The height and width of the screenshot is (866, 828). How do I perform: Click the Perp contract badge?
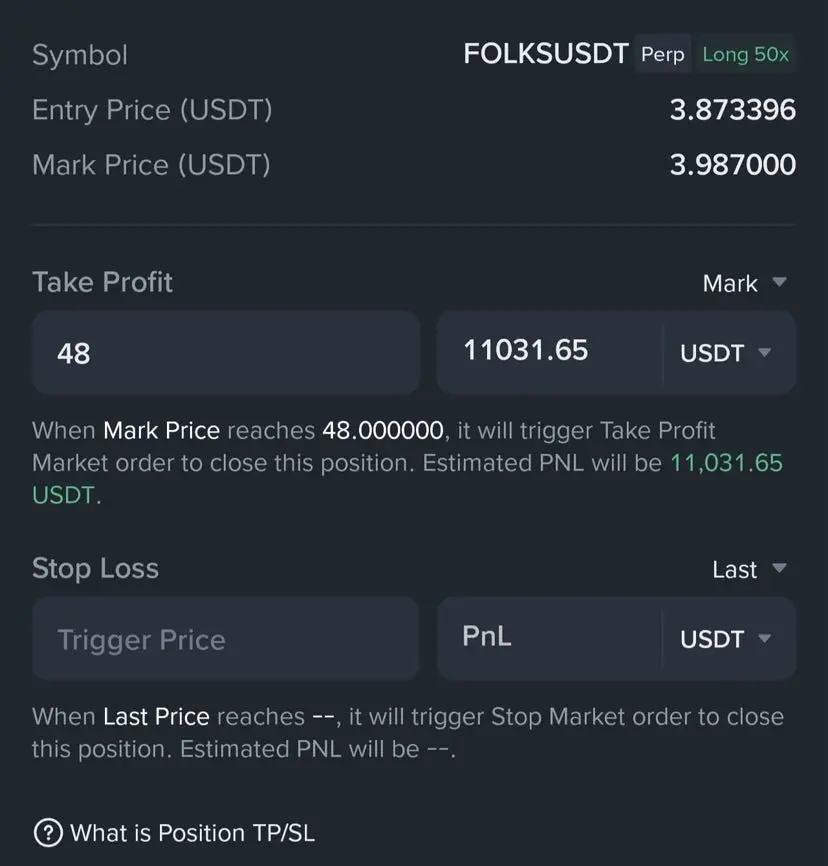(662, 54)
